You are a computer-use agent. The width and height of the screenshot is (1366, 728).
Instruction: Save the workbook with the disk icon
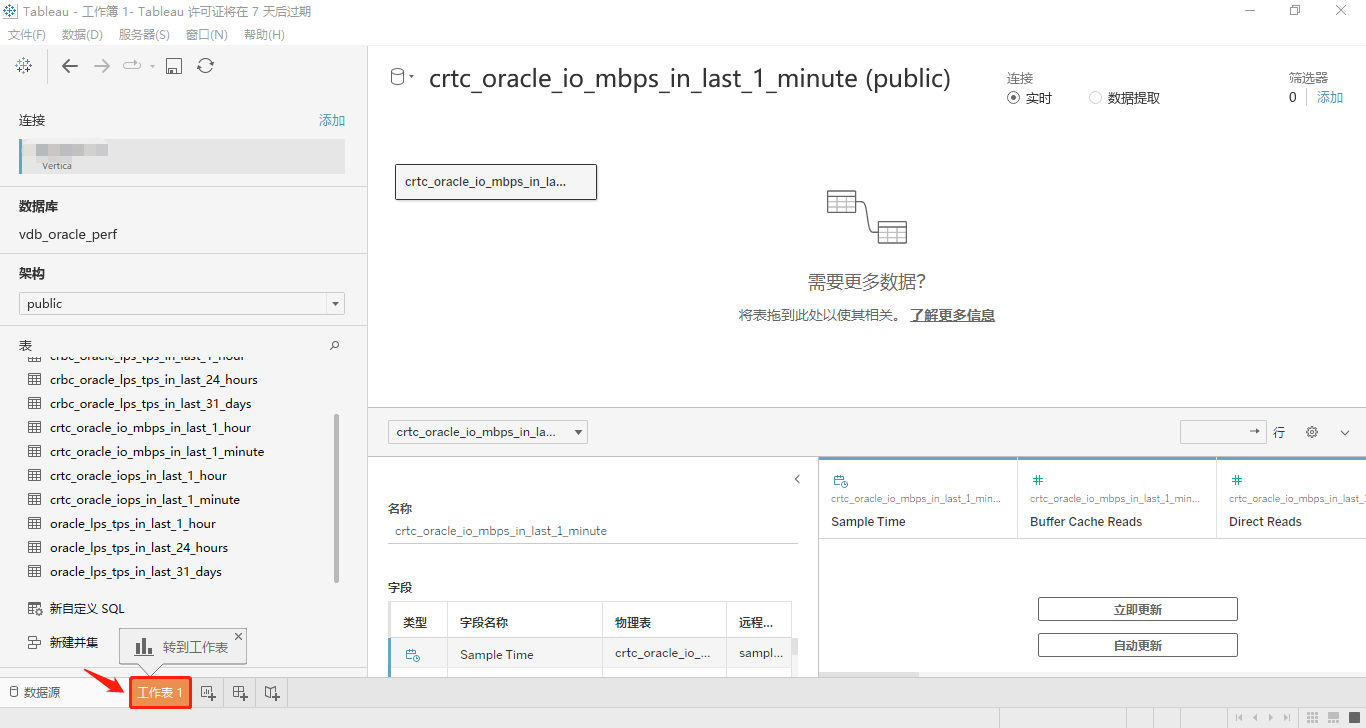(174, 66)
